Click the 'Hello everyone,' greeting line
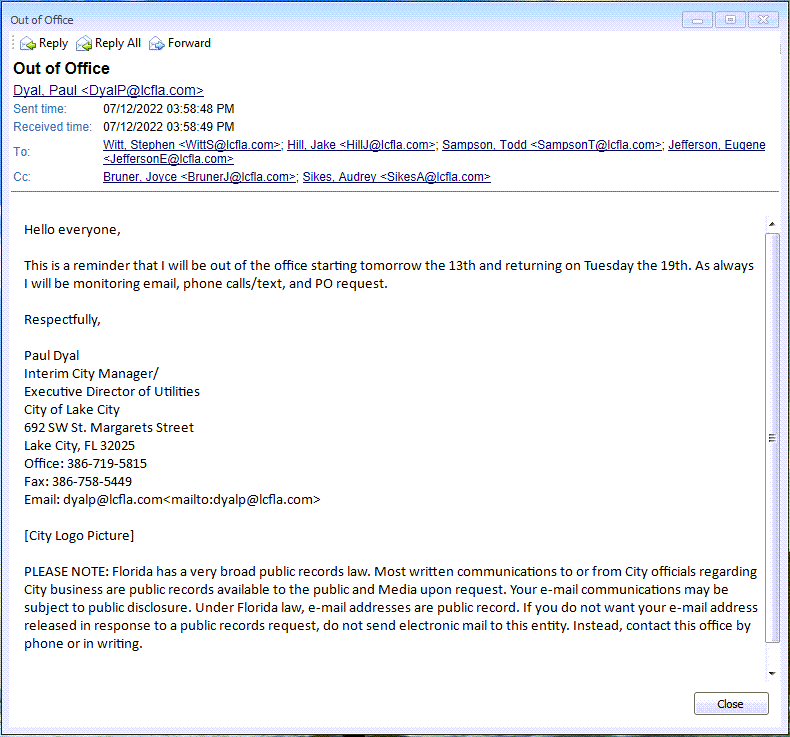 tap(73, 230)
